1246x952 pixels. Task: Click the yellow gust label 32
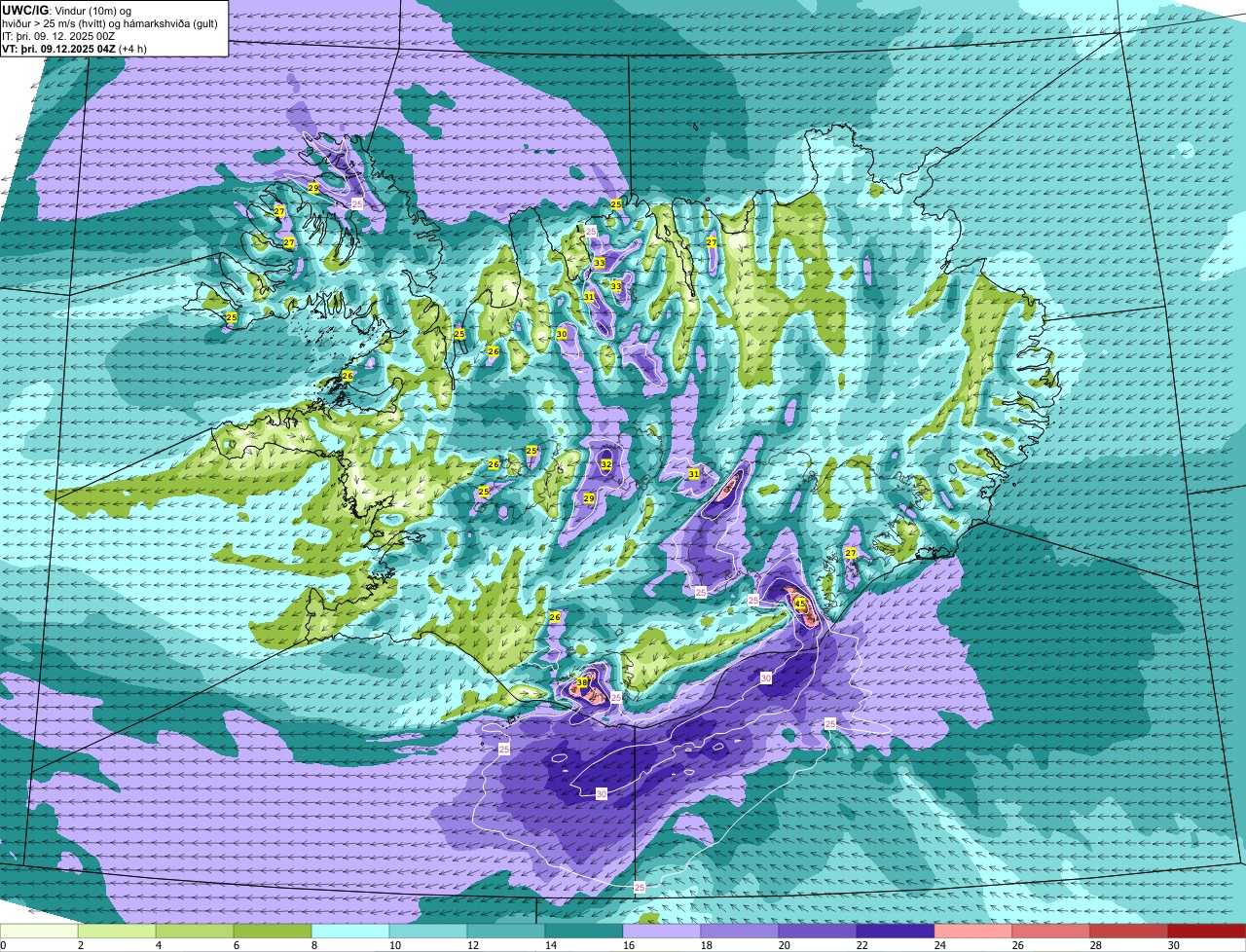606,464
